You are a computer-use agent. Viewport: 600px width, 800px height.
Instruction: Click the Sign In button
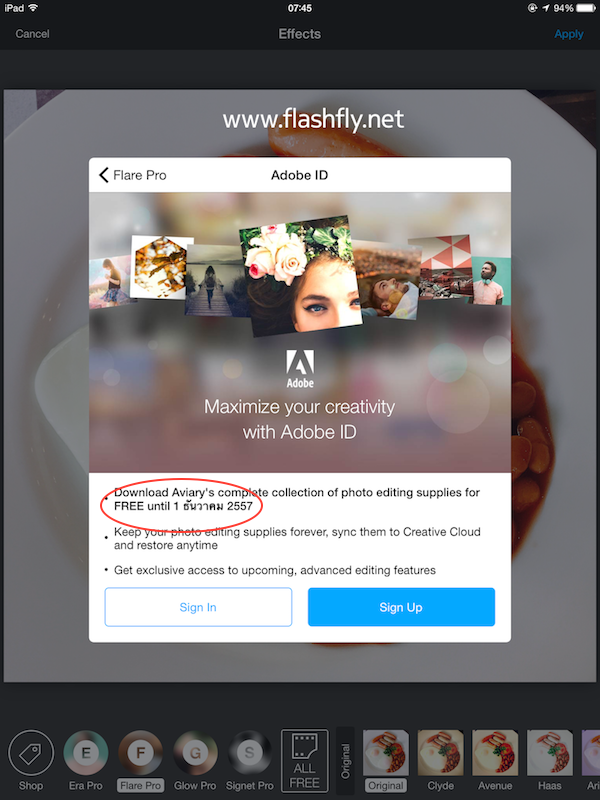coord(198,607)
